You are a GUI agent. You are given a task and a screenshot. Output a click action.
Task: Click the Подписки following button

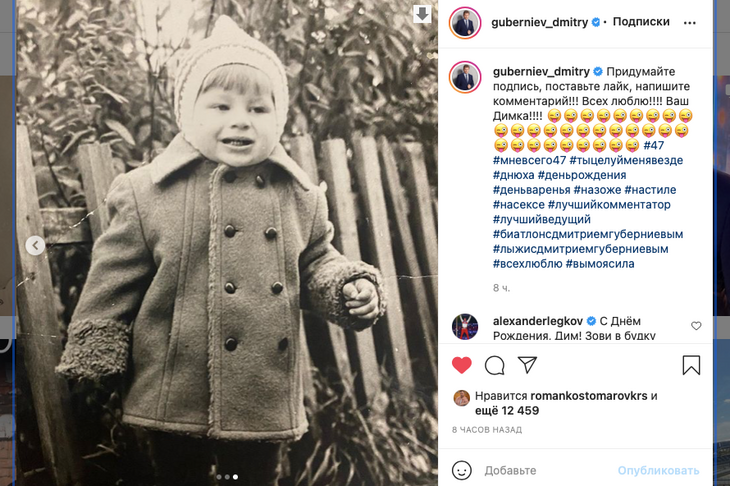tap(641, 22)
